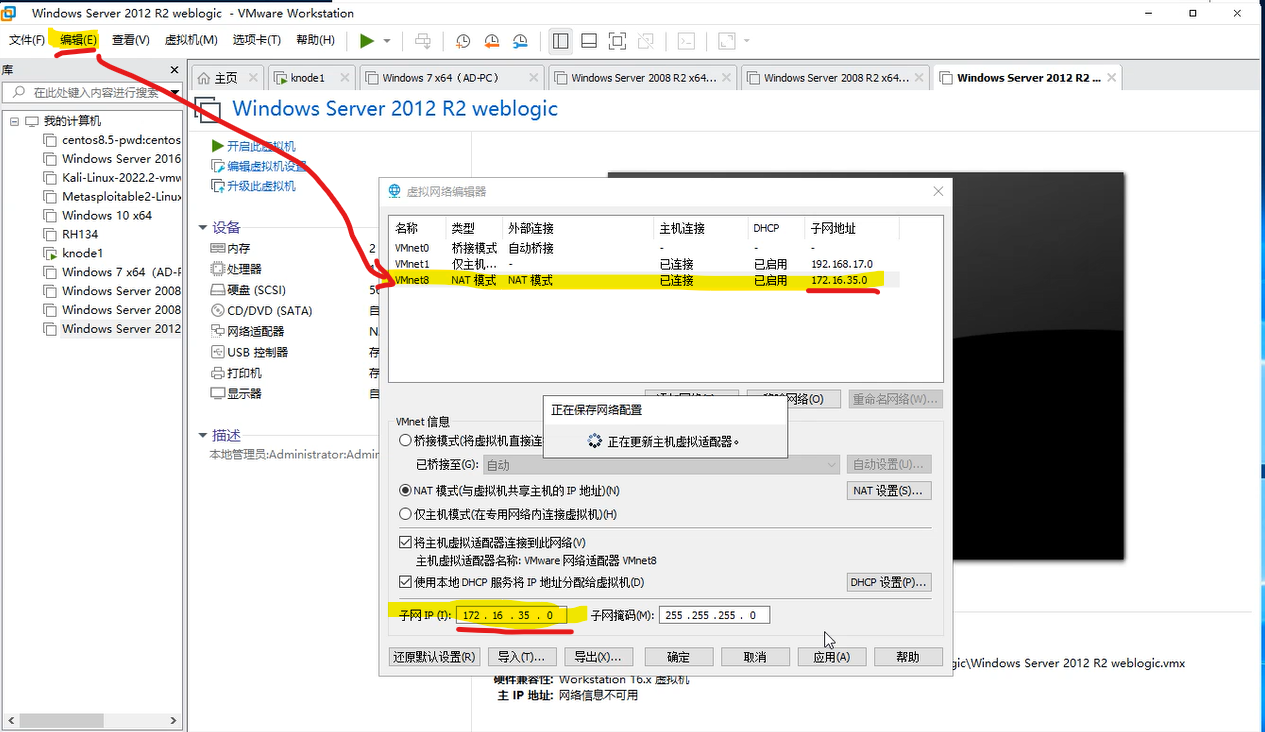Click the console view terminal icon
This screenshot has height=732, width=1265.
686,41
